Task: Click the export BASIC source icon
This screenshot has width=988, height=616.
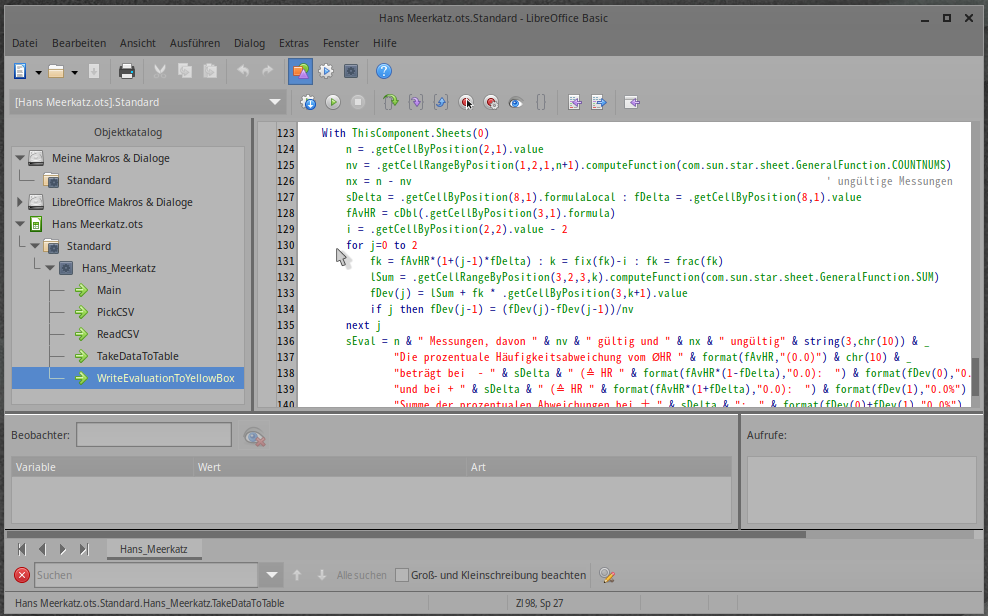Action: point(599,102)
